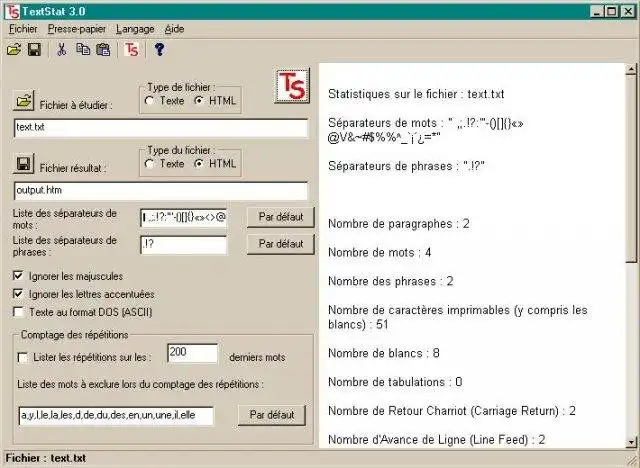Click the Cut scissors toolbar icon
Screen dimensions: 640x468
[x=62, y=50]
